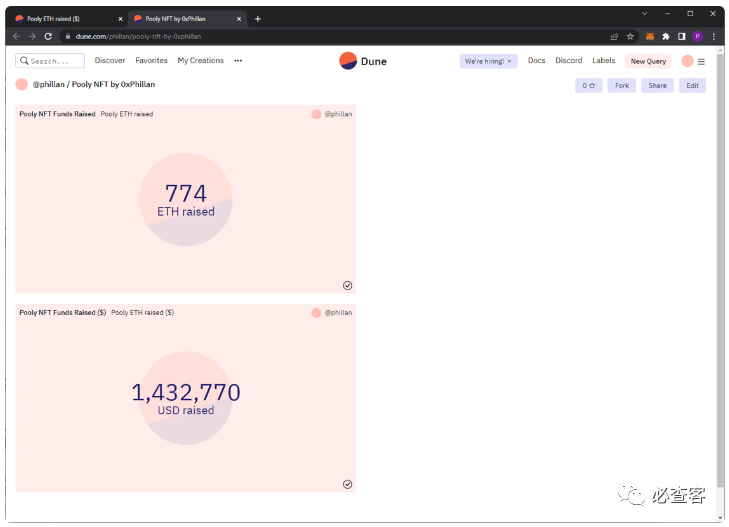729x527 pixels.
Task: Star the dashboard with 0 star button
Action: coord(589,86)
